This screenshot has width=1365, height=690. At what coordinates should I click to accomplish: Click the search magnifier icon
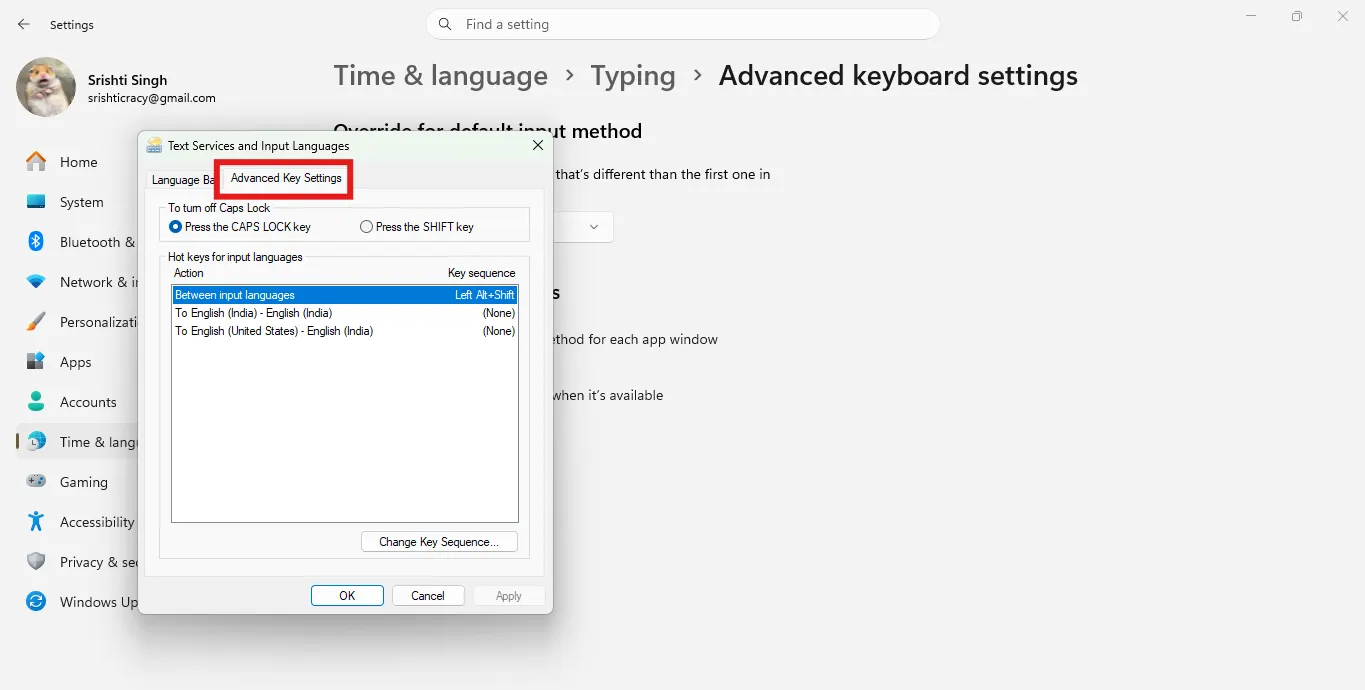pos(446,24)
